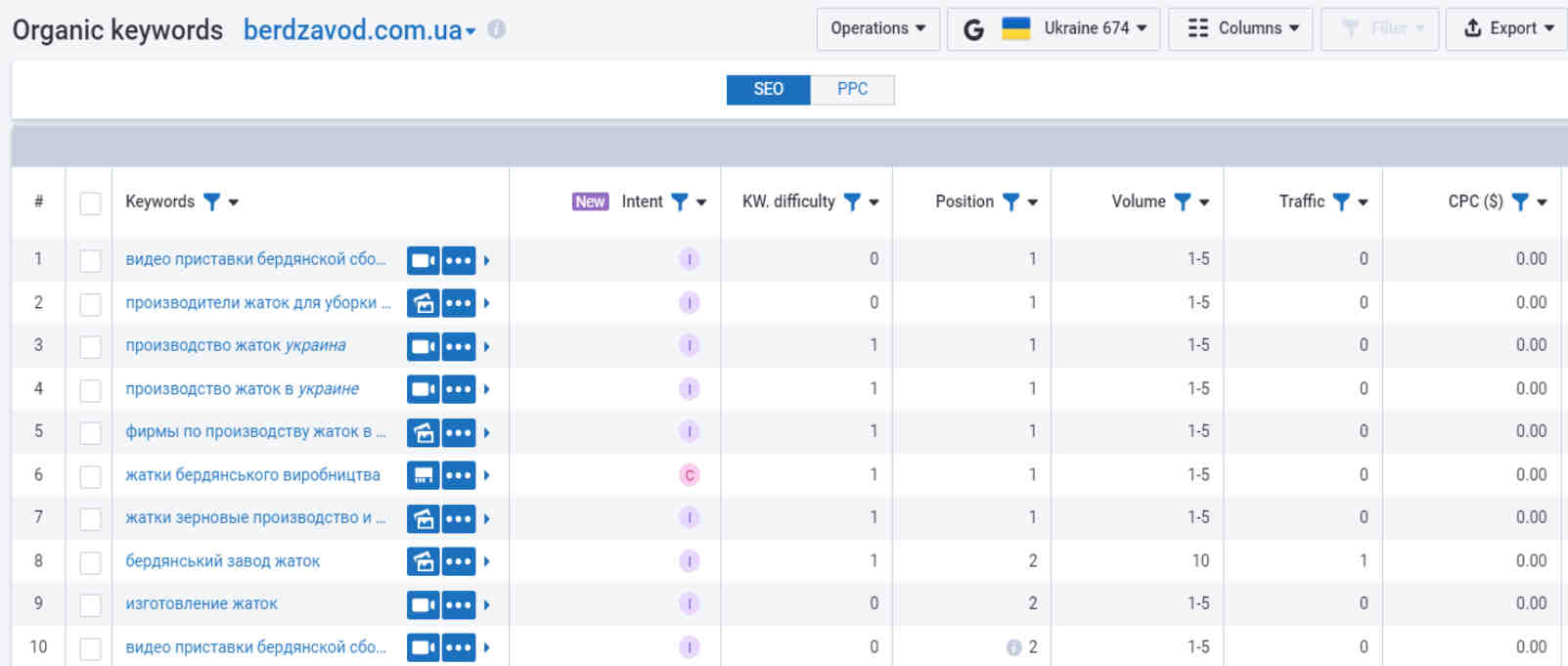Screen dimensions: 1568x666
Task: Open three-dots menu for 'бердянський завод жаток'
Action: click(459, 561)
